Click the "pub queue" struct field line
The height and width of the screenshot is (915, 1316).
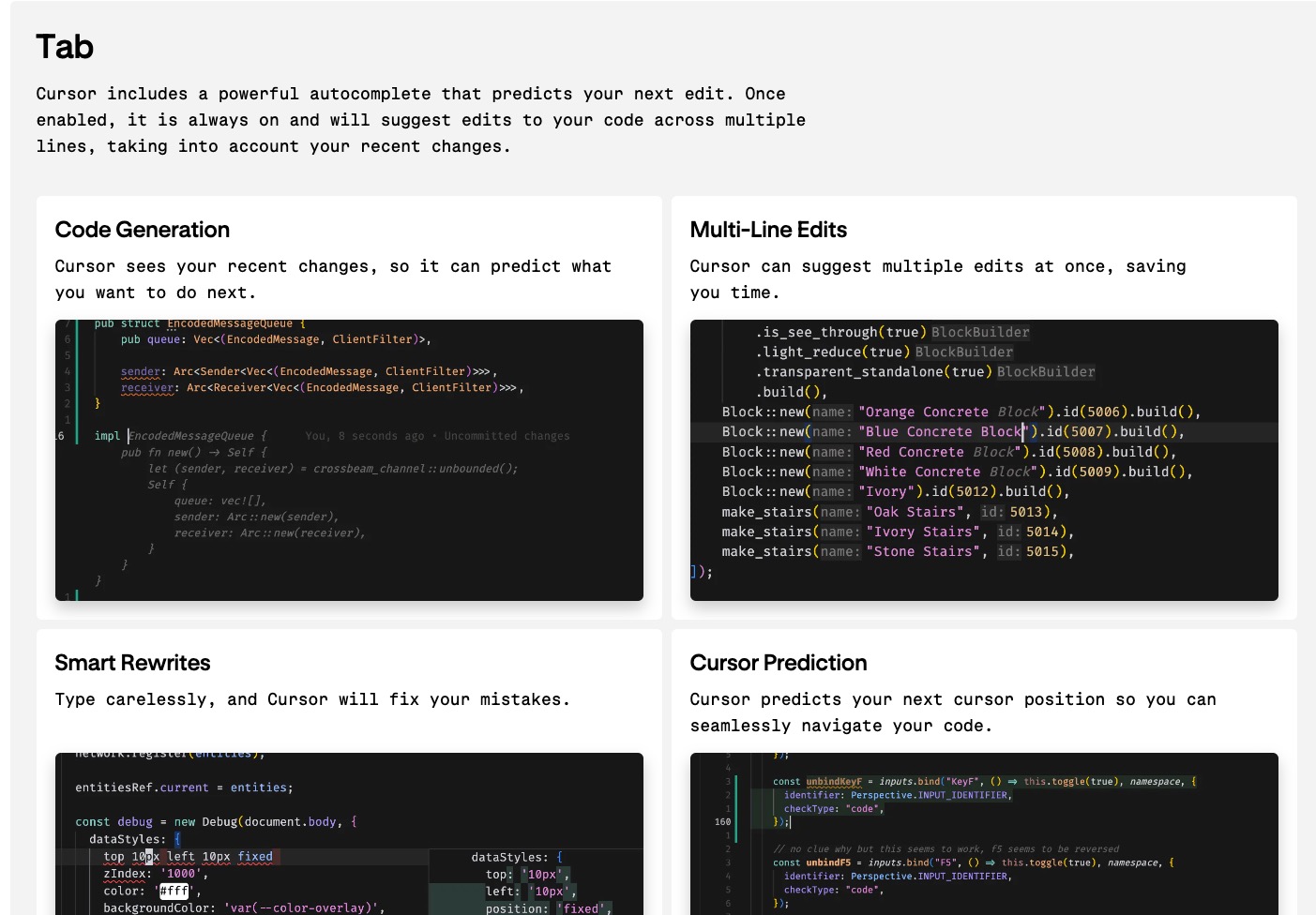click(276, 339)
